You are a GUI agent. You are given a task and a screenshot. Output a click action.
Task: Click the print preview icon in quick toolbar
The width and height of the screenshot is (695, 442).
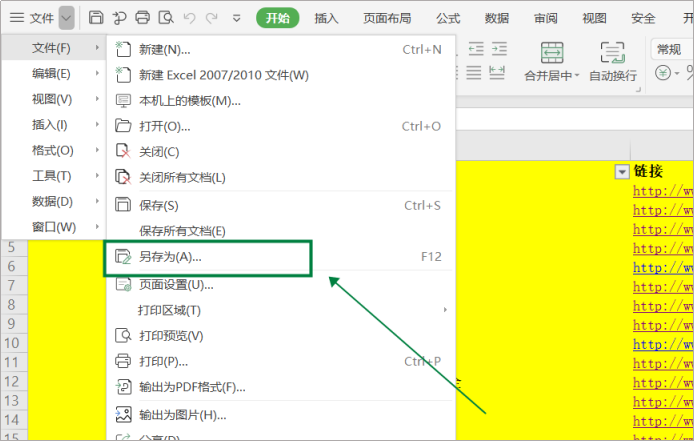[x=166, y=18]
